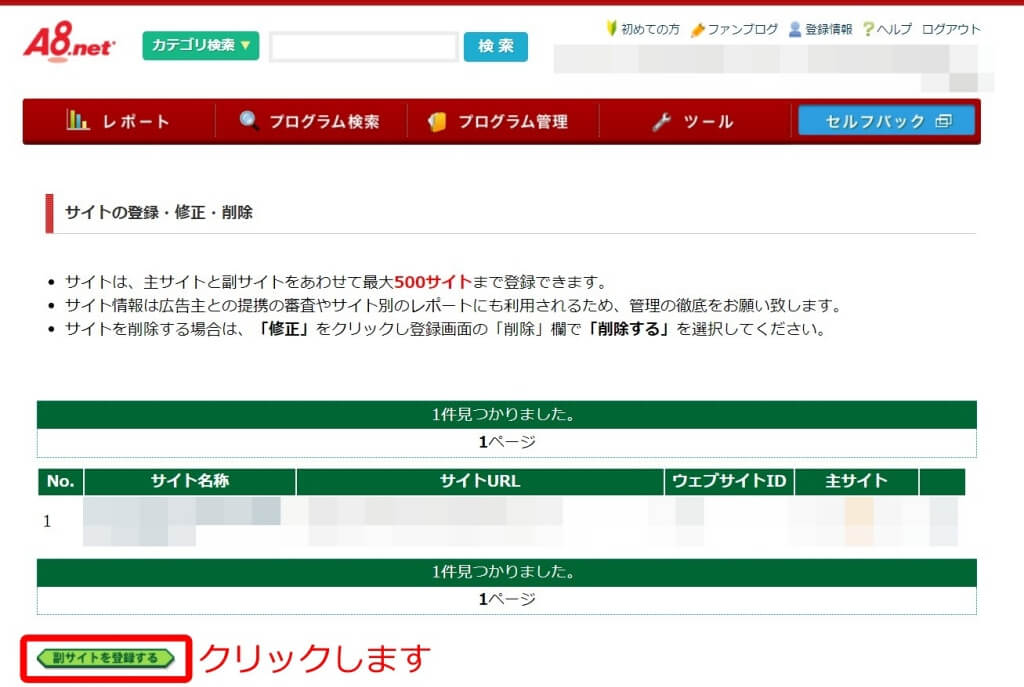The width and height of the screenshot is (1024, 687).
Task: Click the upper 1件見つかりました banner
Action: click(507, 414)
